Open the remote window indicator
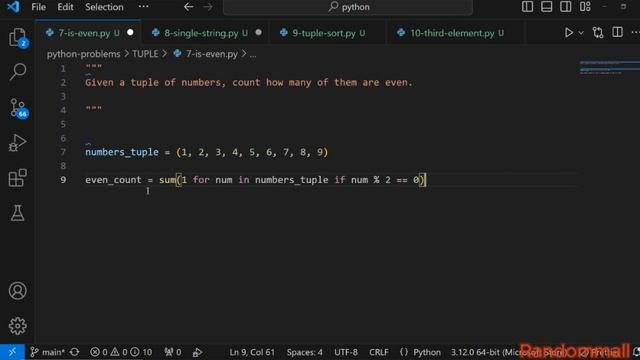Viewport: 640px width, 360px height. (x=12, y=352)
